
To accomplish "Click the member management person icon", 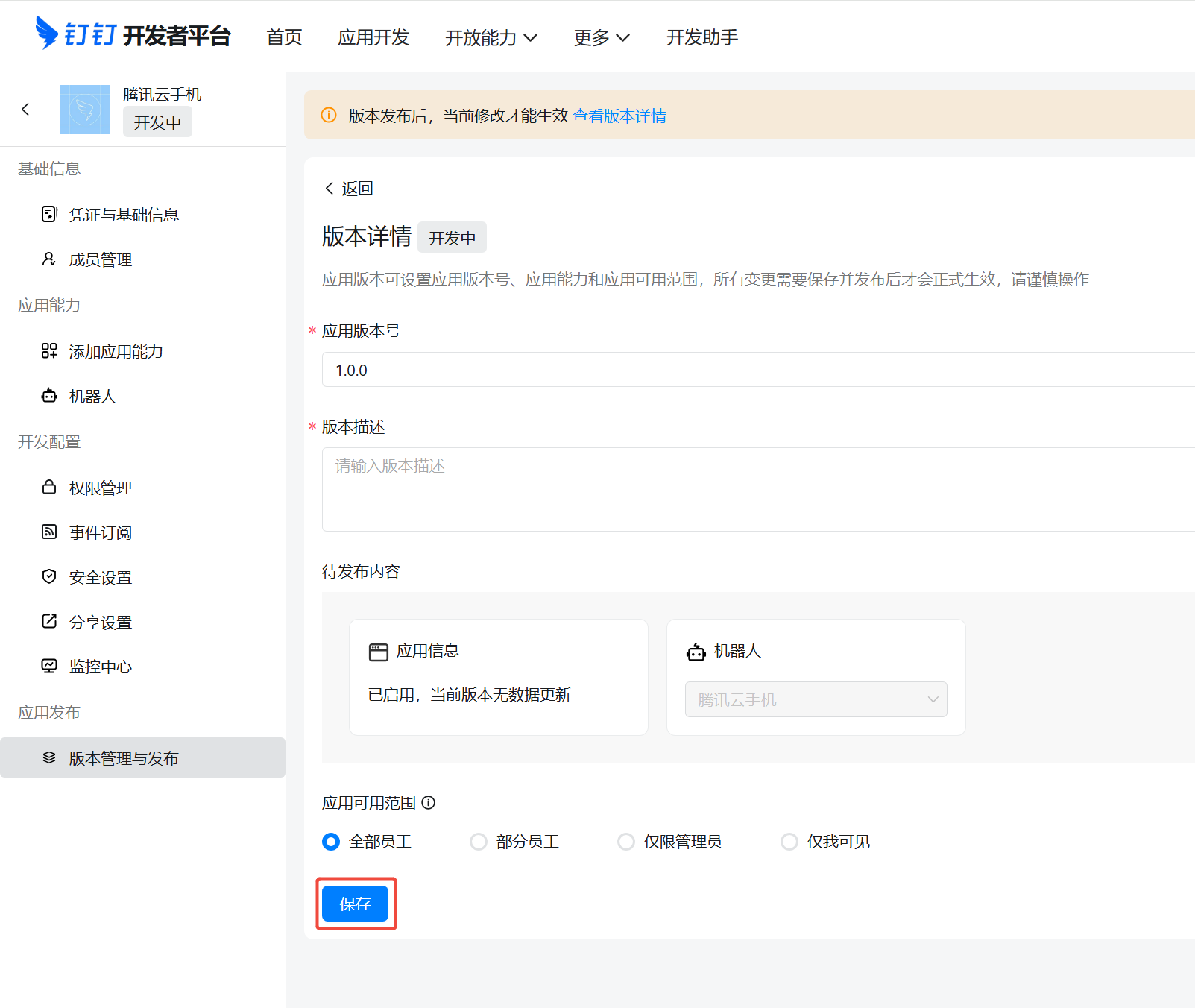I will point(49,259).
